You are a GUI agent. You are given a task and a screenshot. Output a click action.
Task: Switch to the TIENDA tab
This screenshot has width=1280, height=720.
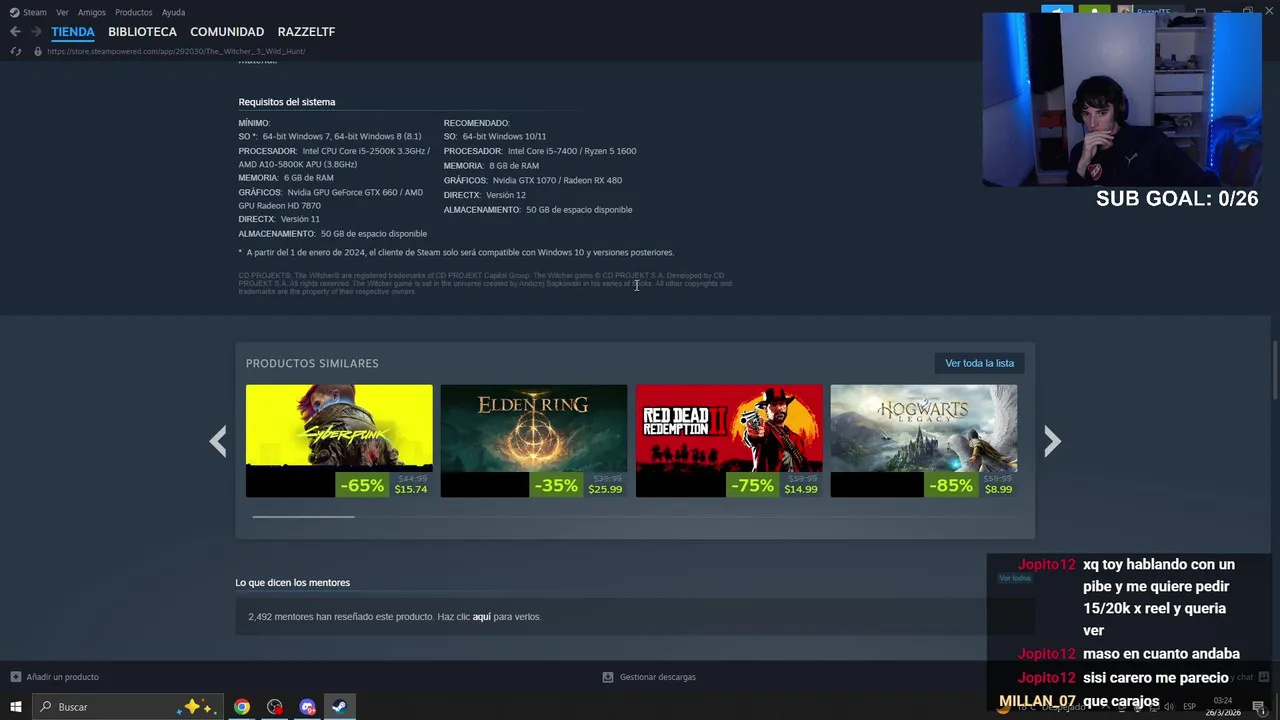(x=73, y=32)
